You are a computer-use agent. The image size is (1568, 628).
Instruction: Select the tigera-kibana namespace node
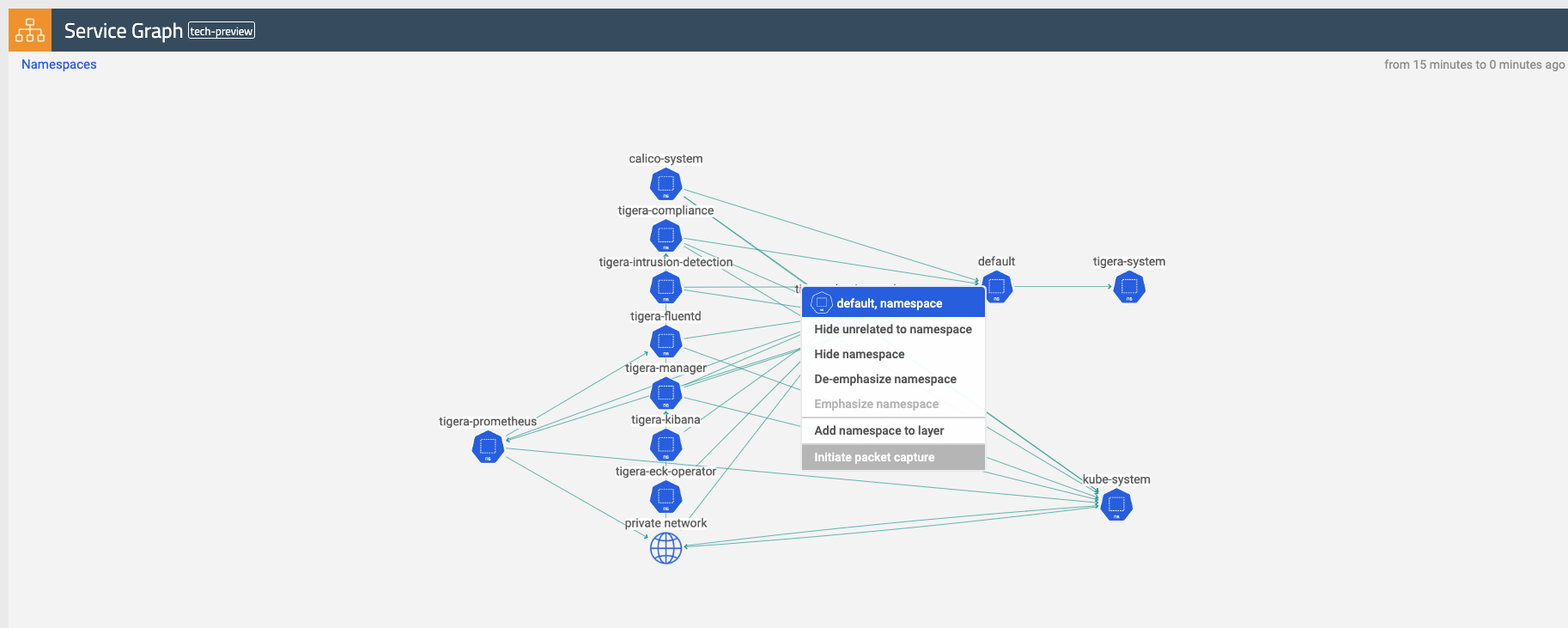pos(665,445)
